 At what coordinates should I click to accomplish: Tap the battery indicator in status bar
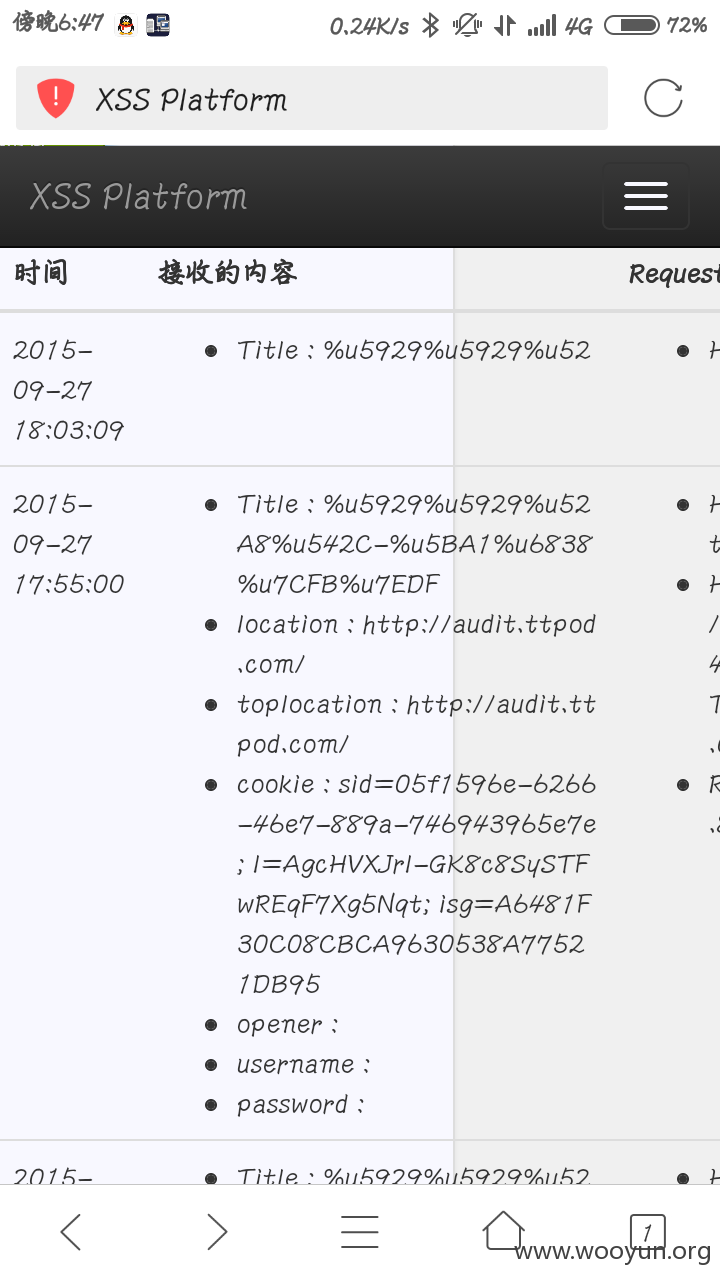[x=632, y=25]
